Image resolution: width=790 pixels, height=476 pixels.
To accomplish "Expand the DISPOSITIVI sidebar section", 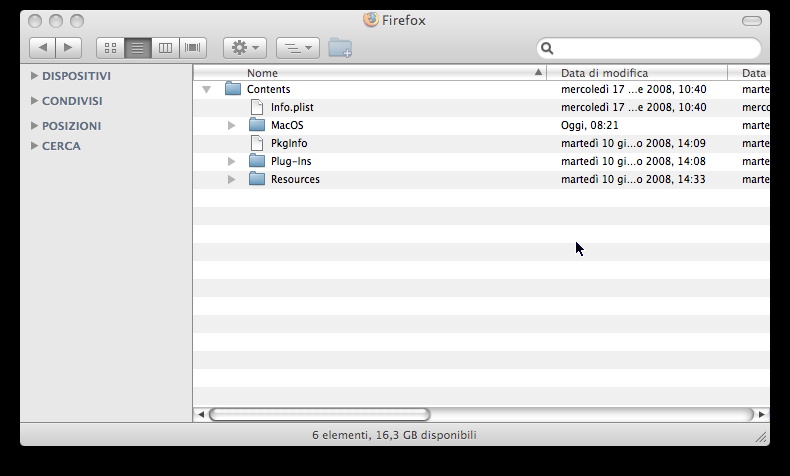I will 34,76.
